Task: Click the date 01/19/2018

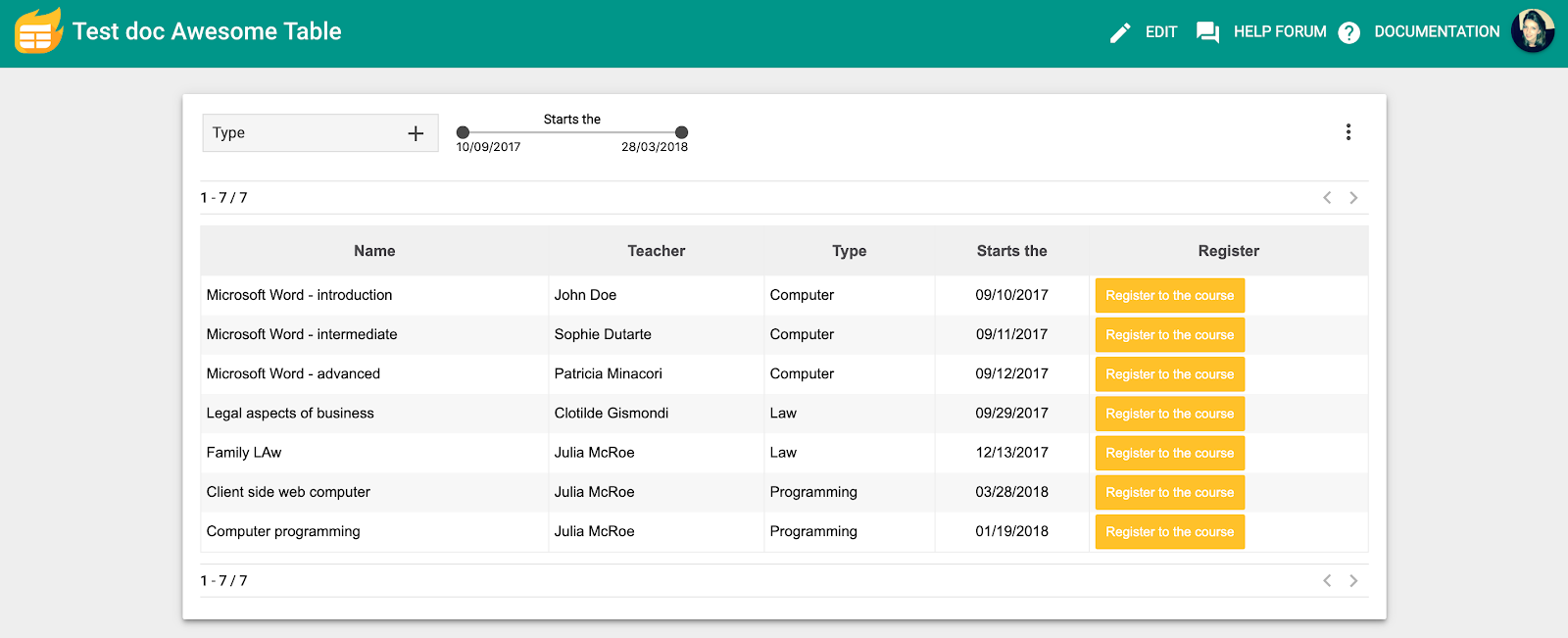Action: [x=1011, y=531]
